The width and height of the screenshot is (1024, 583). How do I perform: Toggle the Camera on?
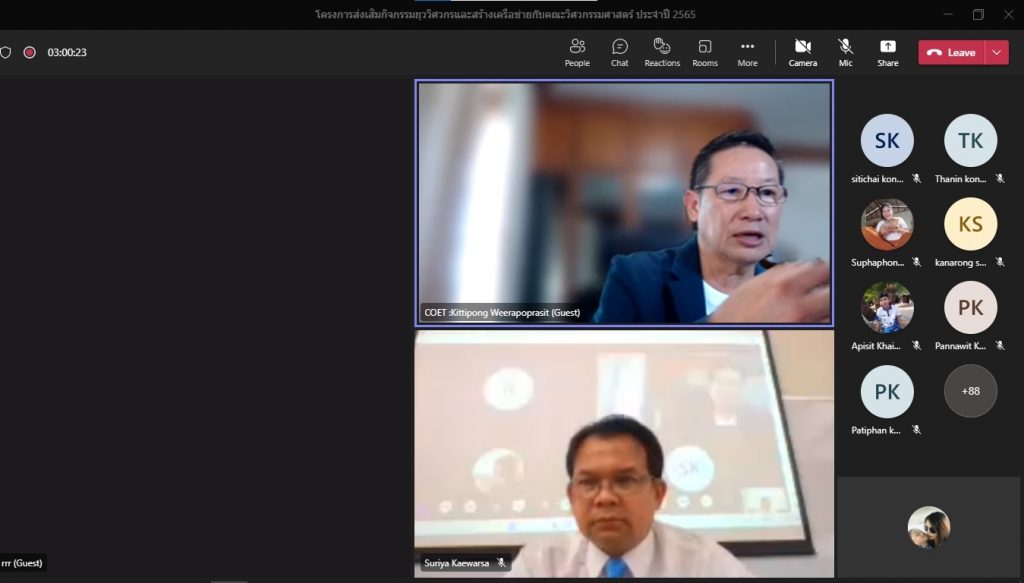tap(802, 52)
